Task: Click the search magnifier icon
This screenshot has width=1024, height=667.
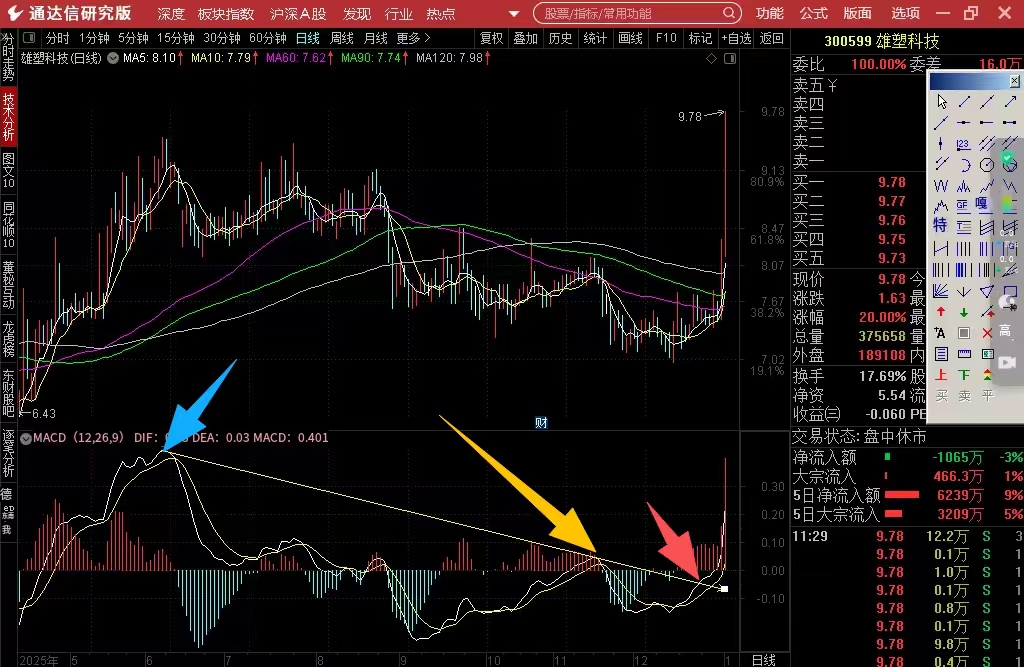Action: 729,13
